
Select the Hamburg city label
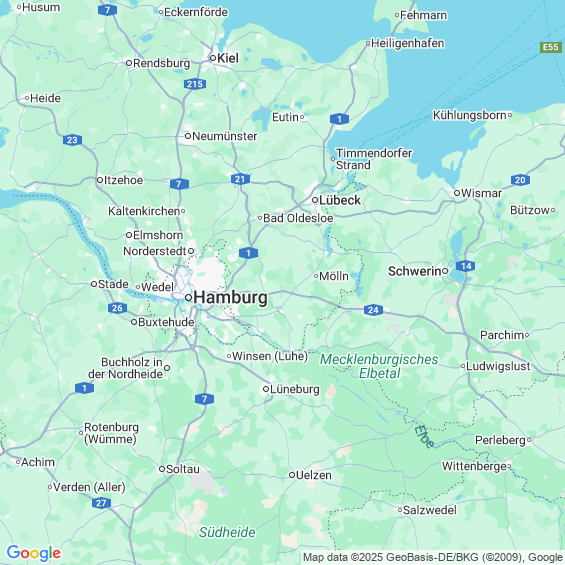click(x=231, y=298)
